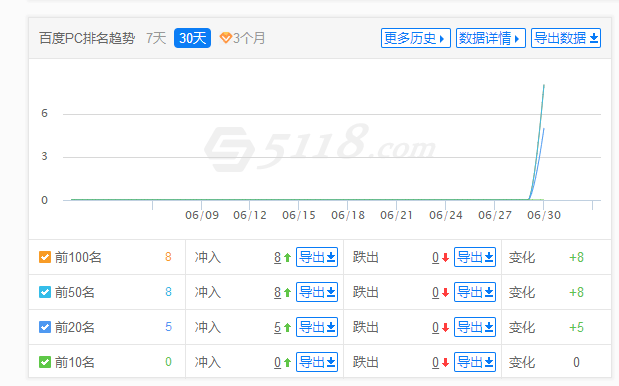This screenshot has height=386, width=619.
Task: Switch to the 7天 tab
Action: click(156, 38)
